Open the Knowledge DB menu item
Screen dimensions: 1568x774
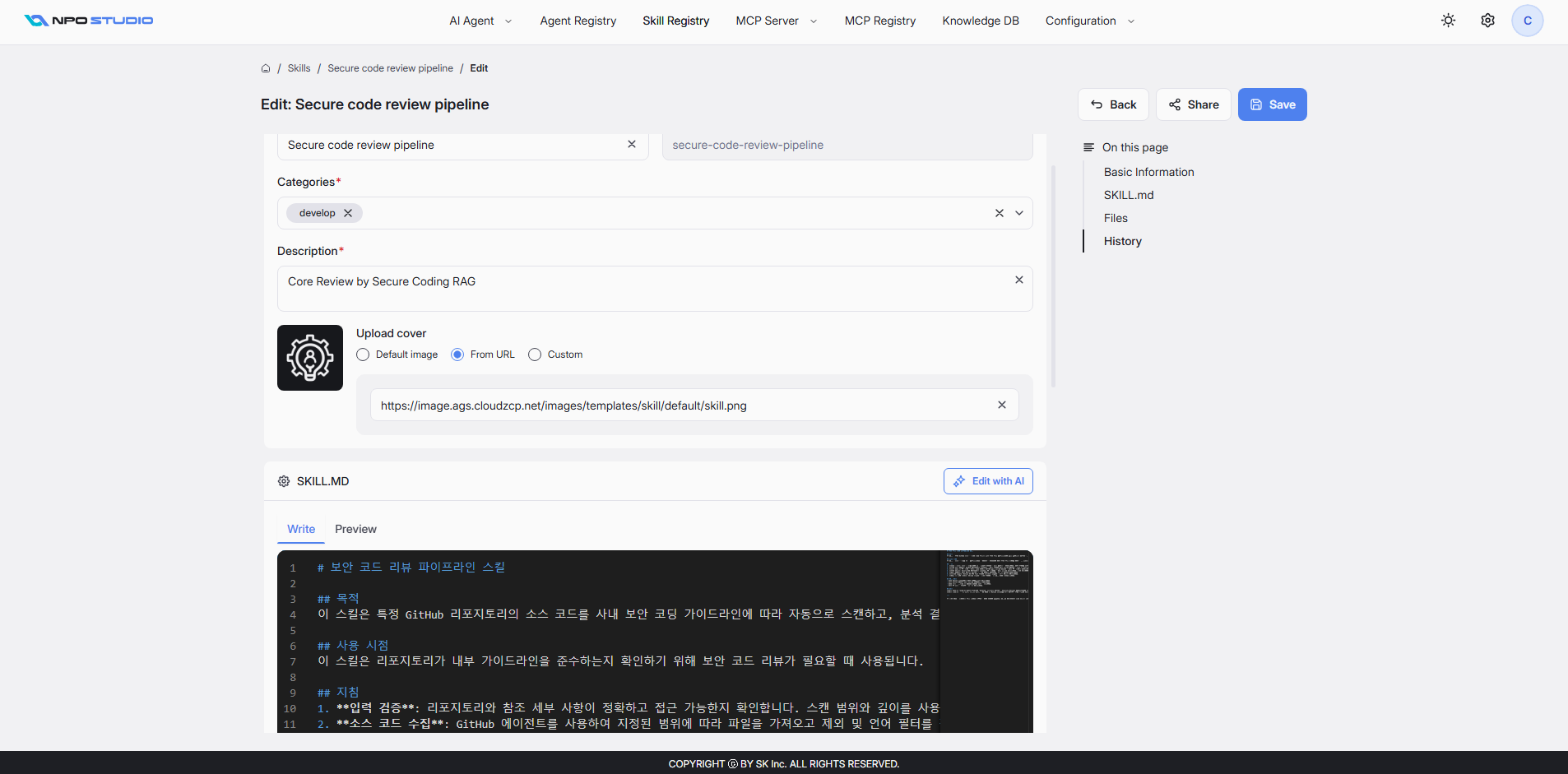(981, 21)
